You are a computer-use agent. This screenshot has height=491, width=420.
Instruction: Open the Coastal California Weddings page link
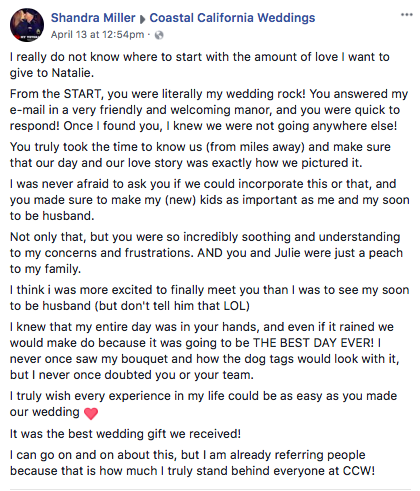tap(232, 18)
